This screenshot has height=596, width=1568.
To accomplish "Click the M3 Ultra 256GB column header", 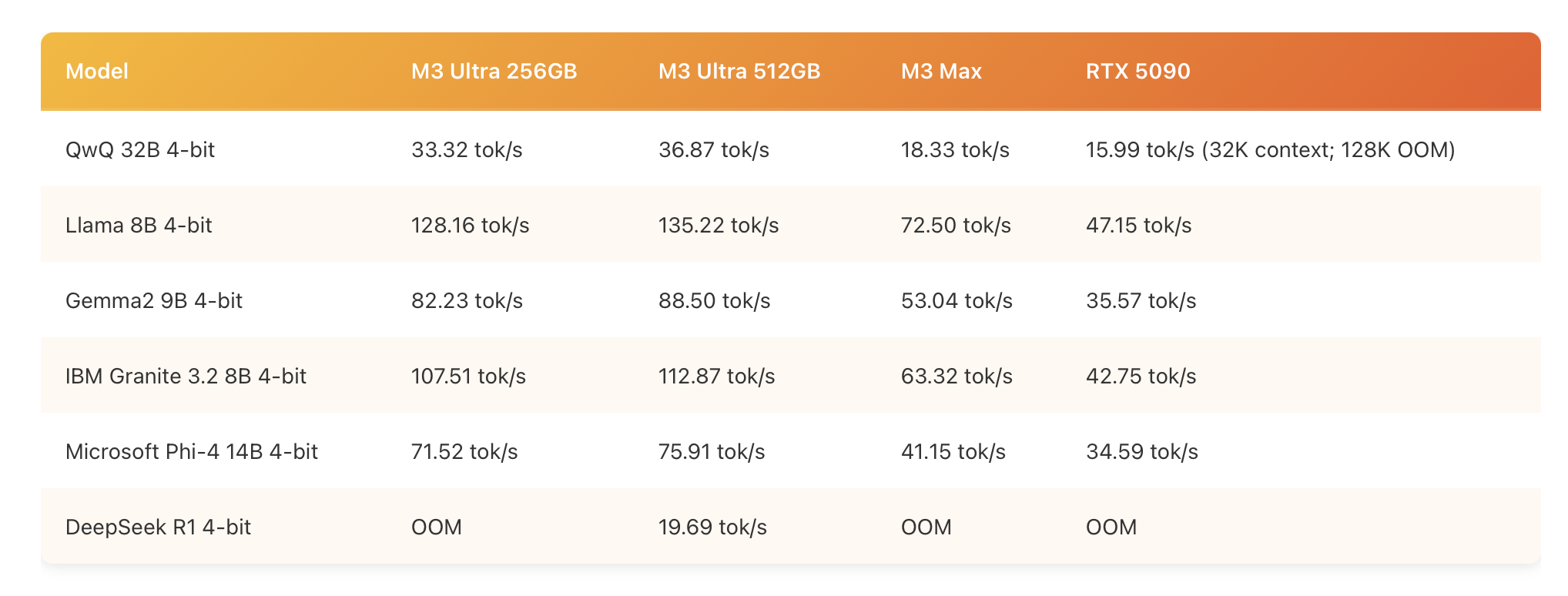I will tap(494, 72).
